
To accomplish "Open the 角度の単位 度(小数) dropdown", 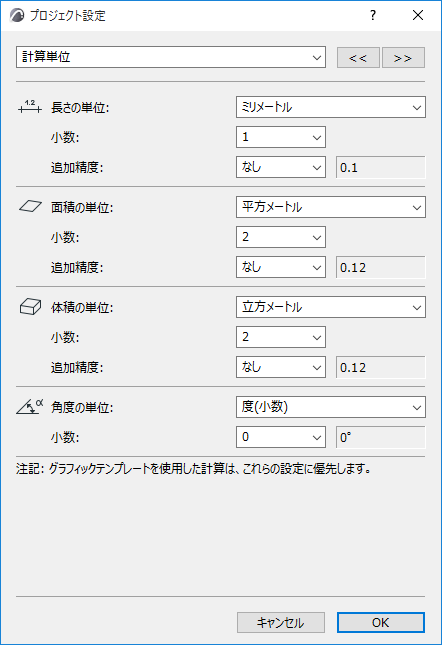I will click(331, 407).
